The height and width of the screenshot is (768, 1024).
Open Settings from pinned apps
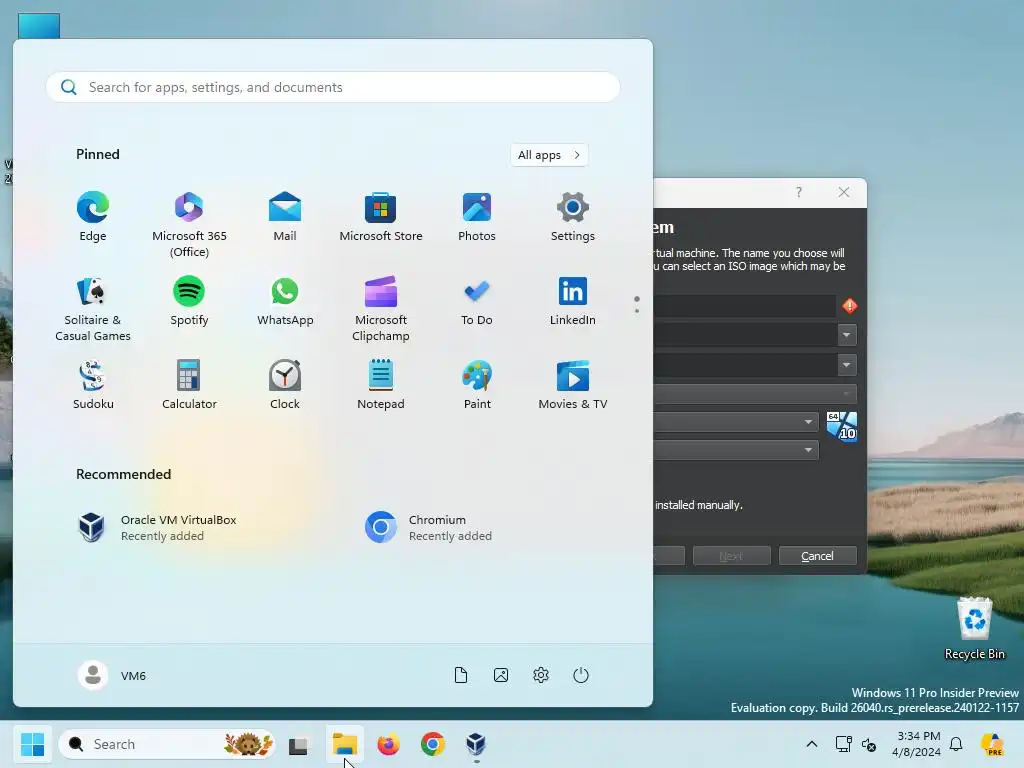[573, 217]
